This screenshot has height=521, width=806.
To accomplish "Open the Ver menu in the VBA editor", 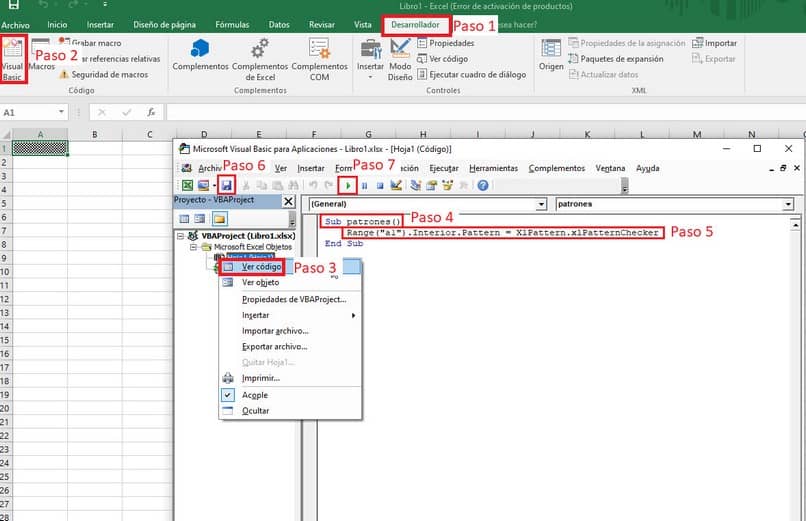I will point(281,169).
